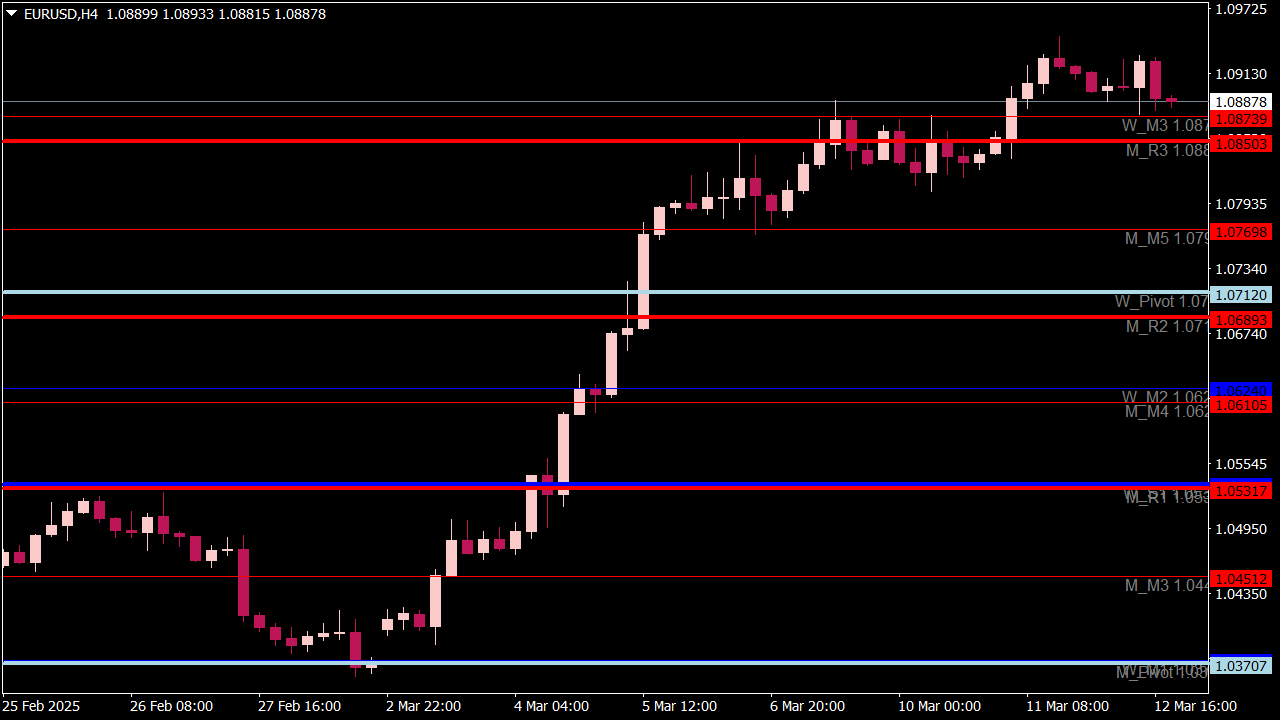Select the M_R3 level label
This screenshot has height=720, width=1280.
(1166, 150)
